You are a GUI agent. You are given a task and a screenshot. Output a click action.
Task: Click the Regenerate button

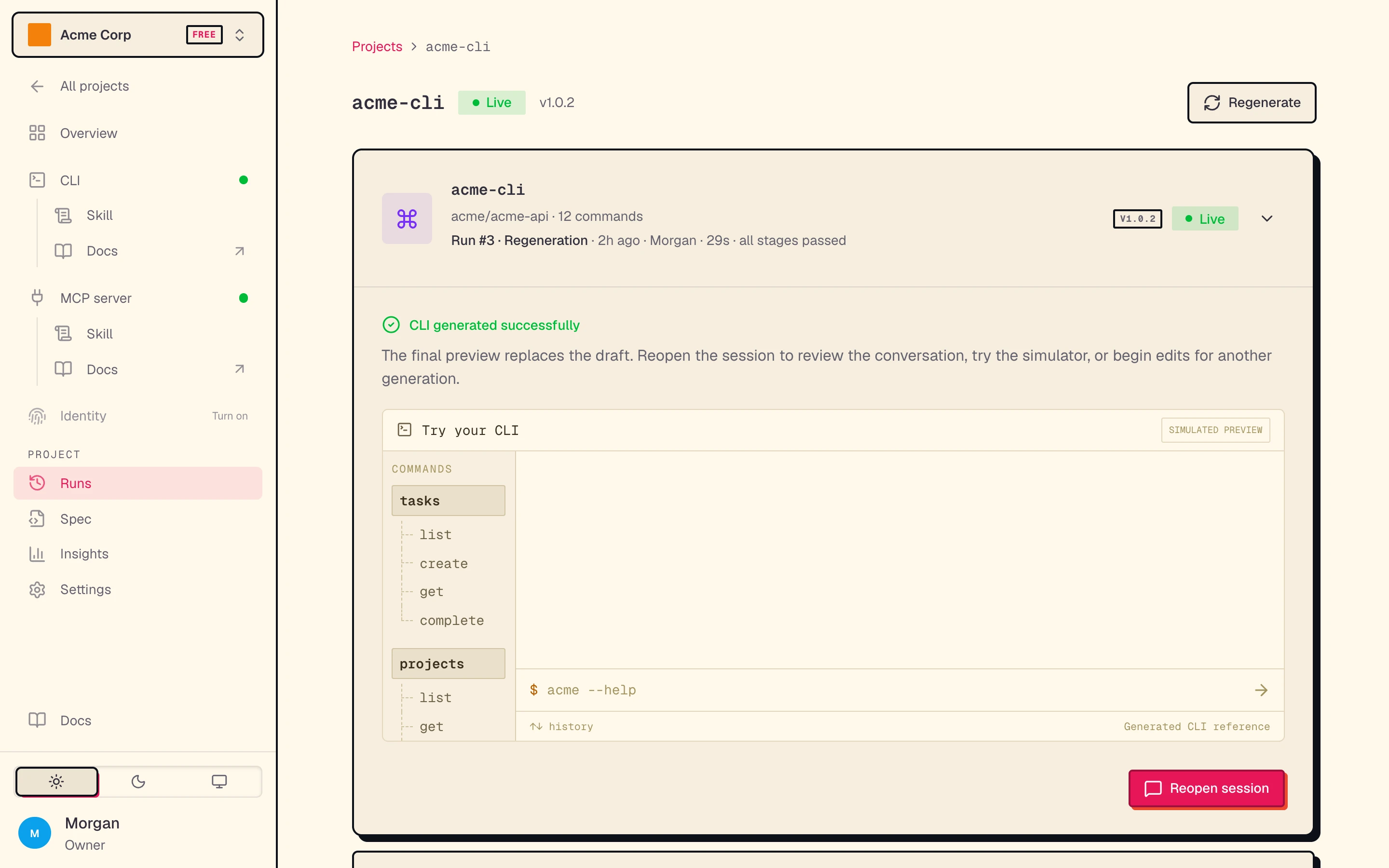pos(1251,103)
